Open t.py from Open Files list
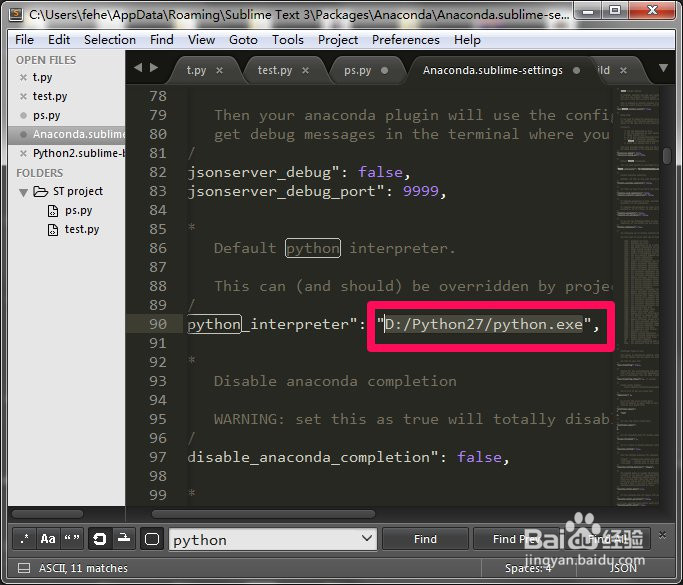This screenshot has width=683, height=585. [42, 78]
